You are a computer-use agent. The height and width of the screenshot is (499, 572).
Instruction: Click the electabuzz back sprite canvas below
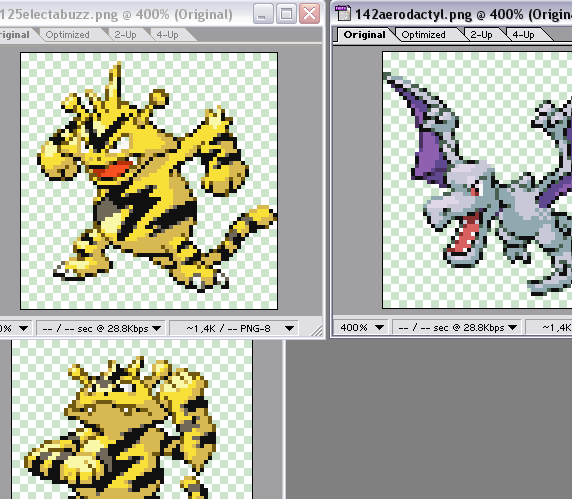pyautogui.click(x=132, y=419)
